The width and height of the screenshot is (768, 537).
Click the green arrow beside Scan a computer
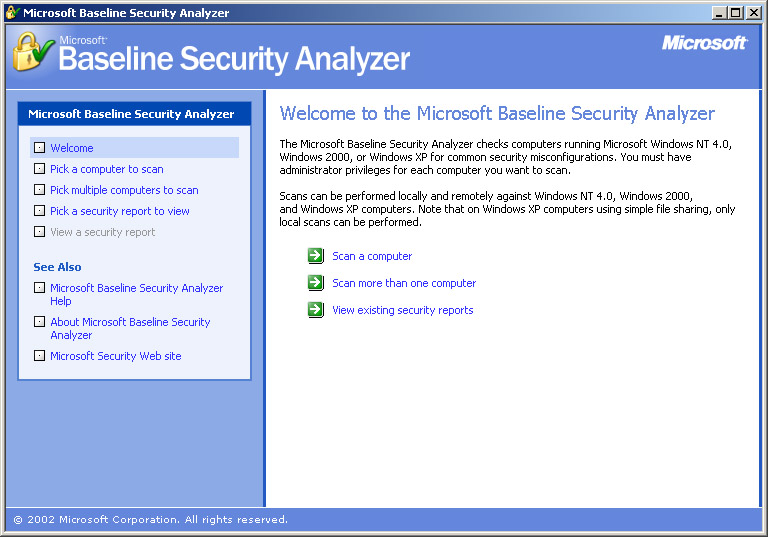316,256
